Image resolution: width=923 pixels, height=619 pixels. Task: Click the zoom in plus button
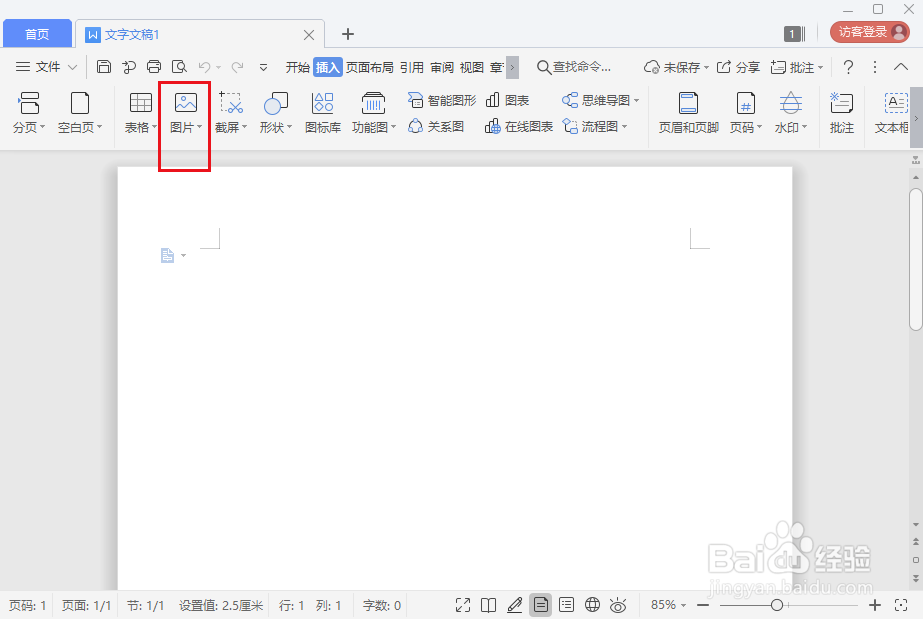875,605
